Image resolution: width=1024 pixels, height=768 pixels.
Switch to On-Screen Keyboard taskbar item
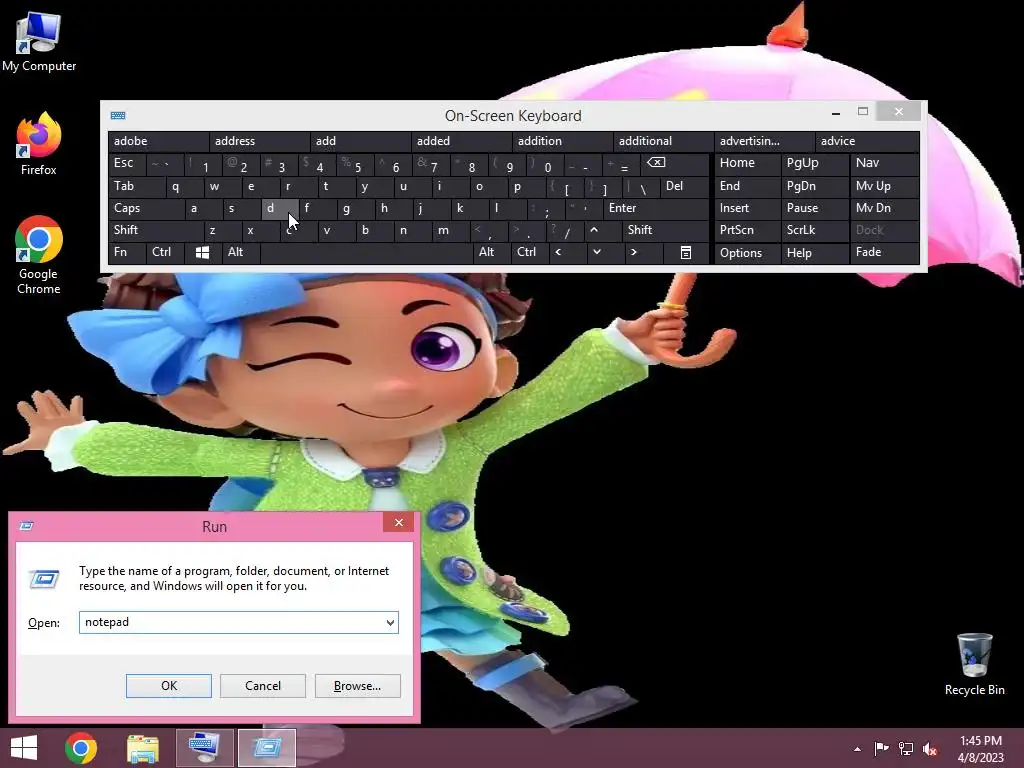click(204, 748)
